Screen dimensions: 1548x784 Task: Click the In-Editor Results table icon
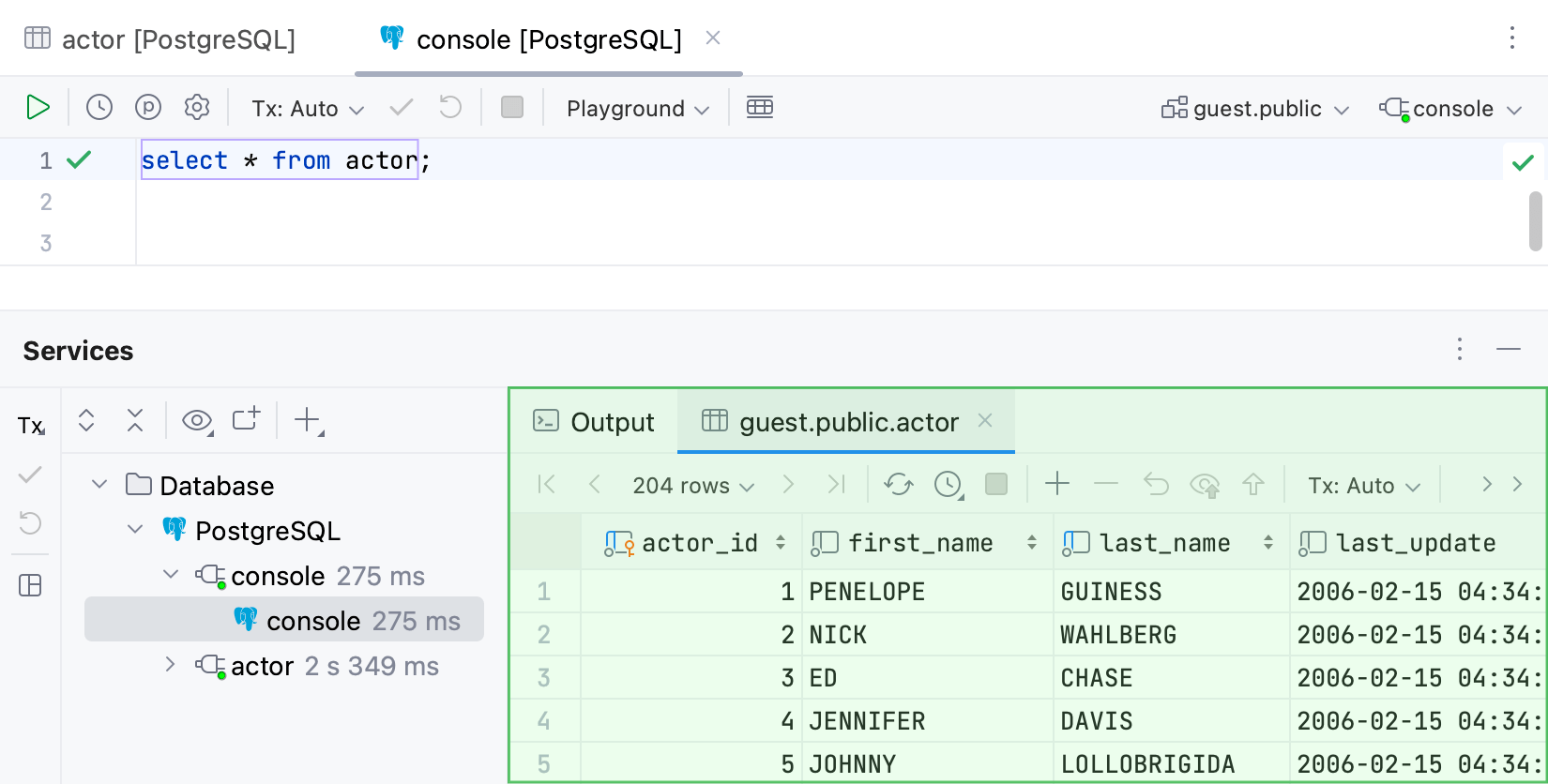760,108
